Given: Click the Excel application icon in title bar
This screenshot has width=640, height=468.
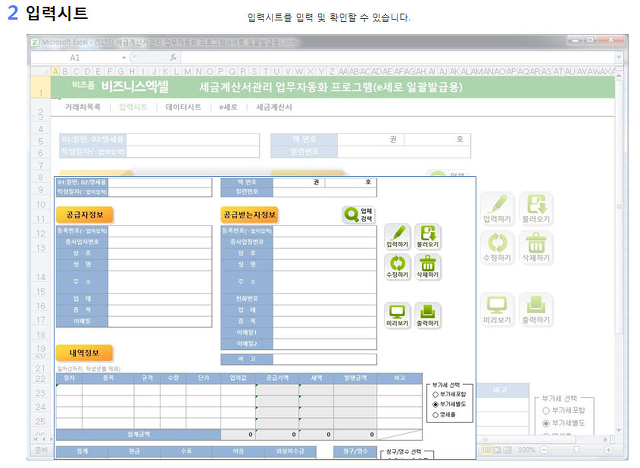Looking at the screenshot, I should point(35,42).
